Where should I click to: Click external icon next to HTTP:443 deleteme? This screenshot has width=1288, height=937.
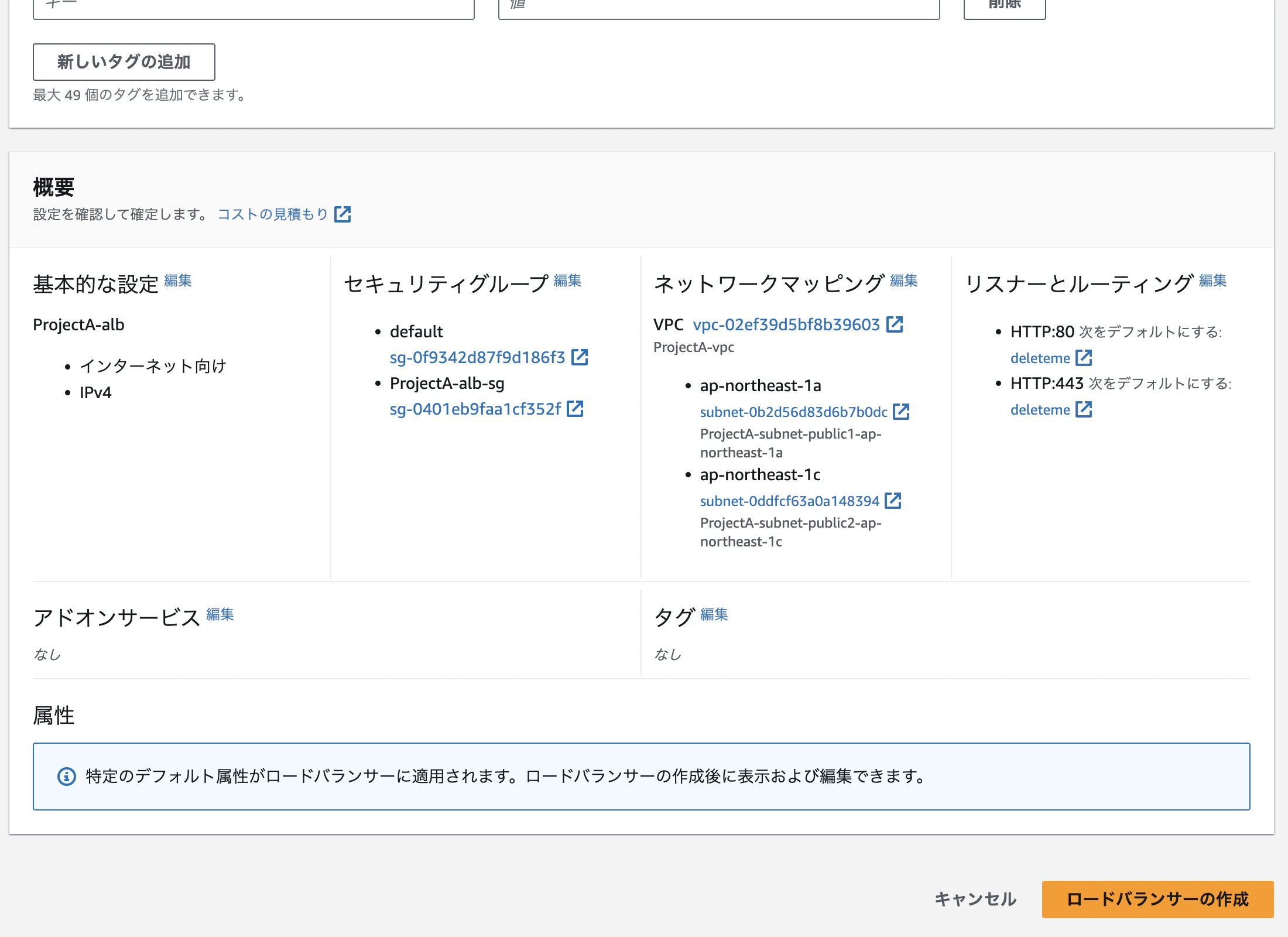1084,409
